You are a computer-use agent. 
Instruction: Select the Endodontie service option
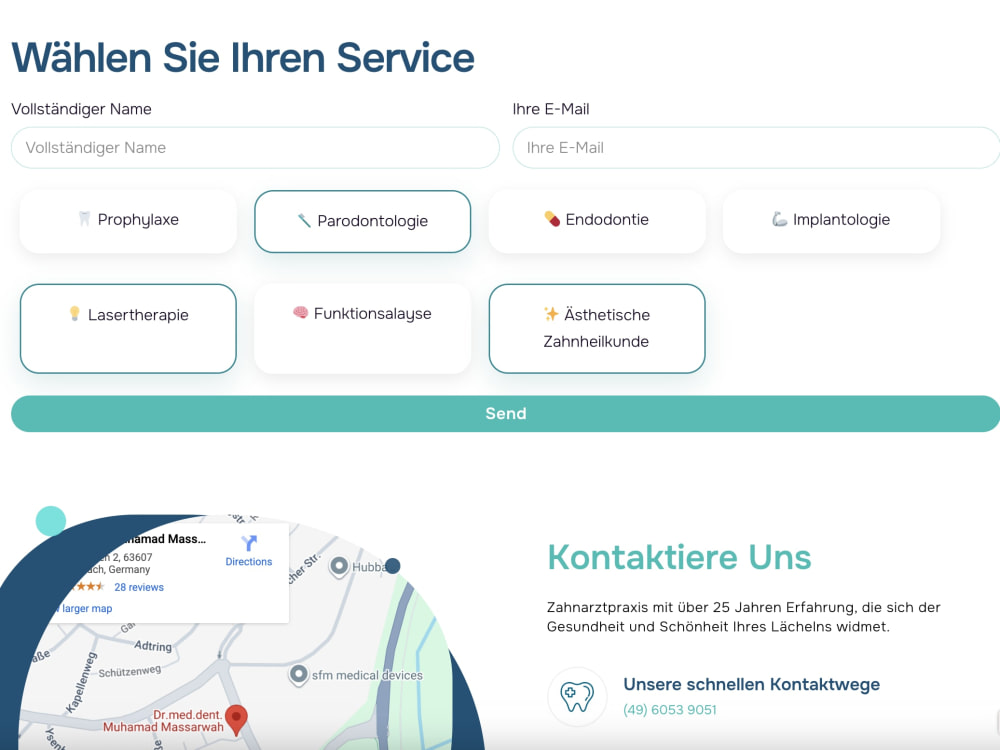click(597, 221)
